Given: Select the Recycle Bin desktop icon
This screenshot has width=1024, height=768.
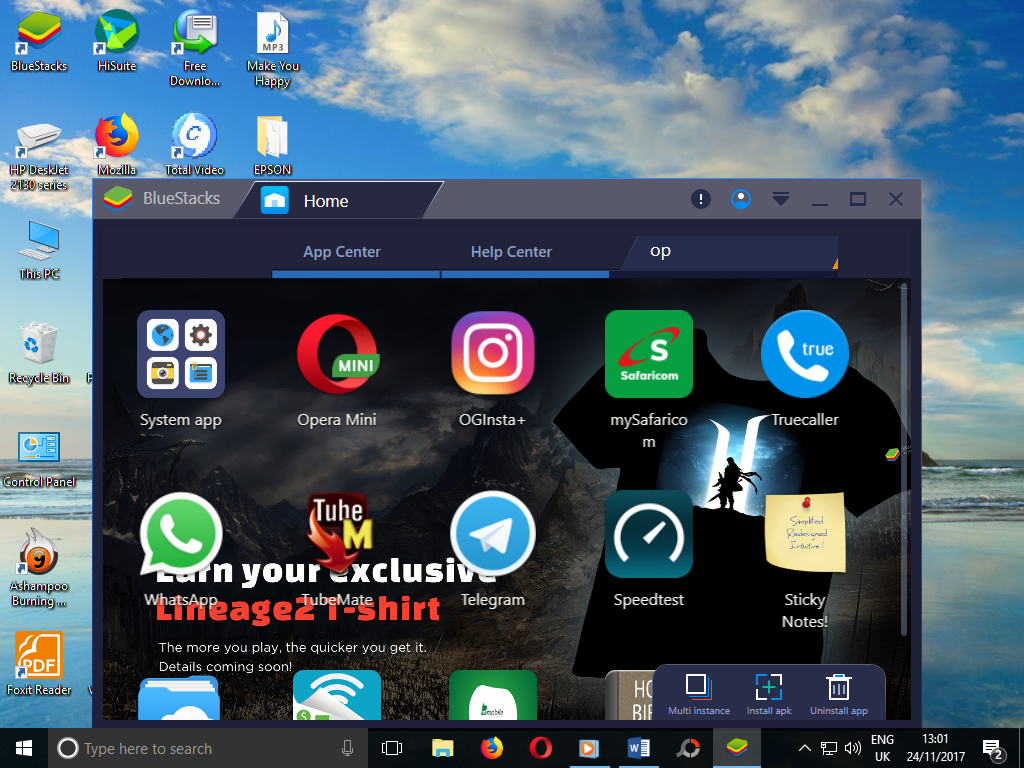Looking at the screenshot, I should (39, 353).
